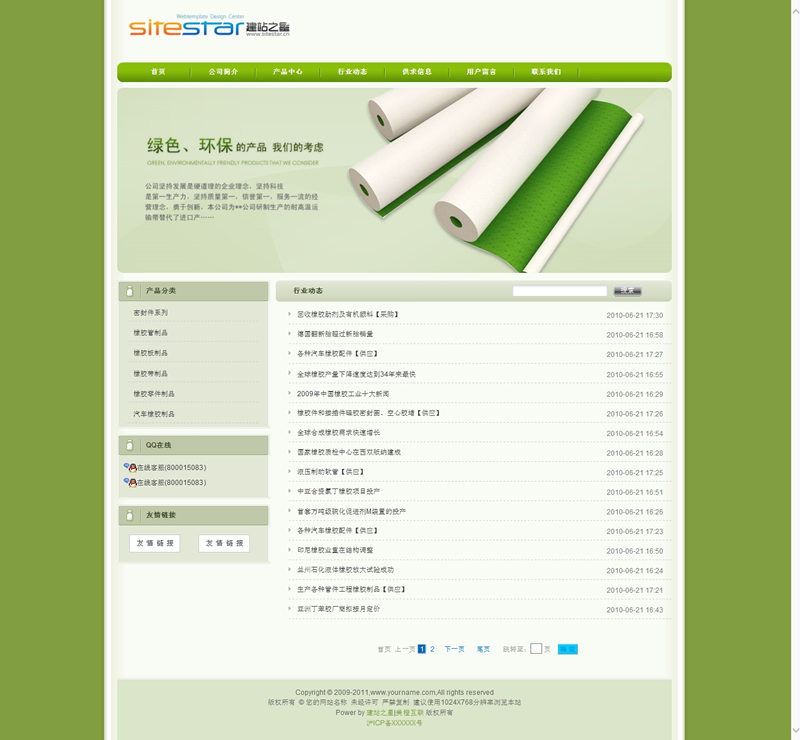Click the bottle icon beside 产品分类 header

coord(130,291)
